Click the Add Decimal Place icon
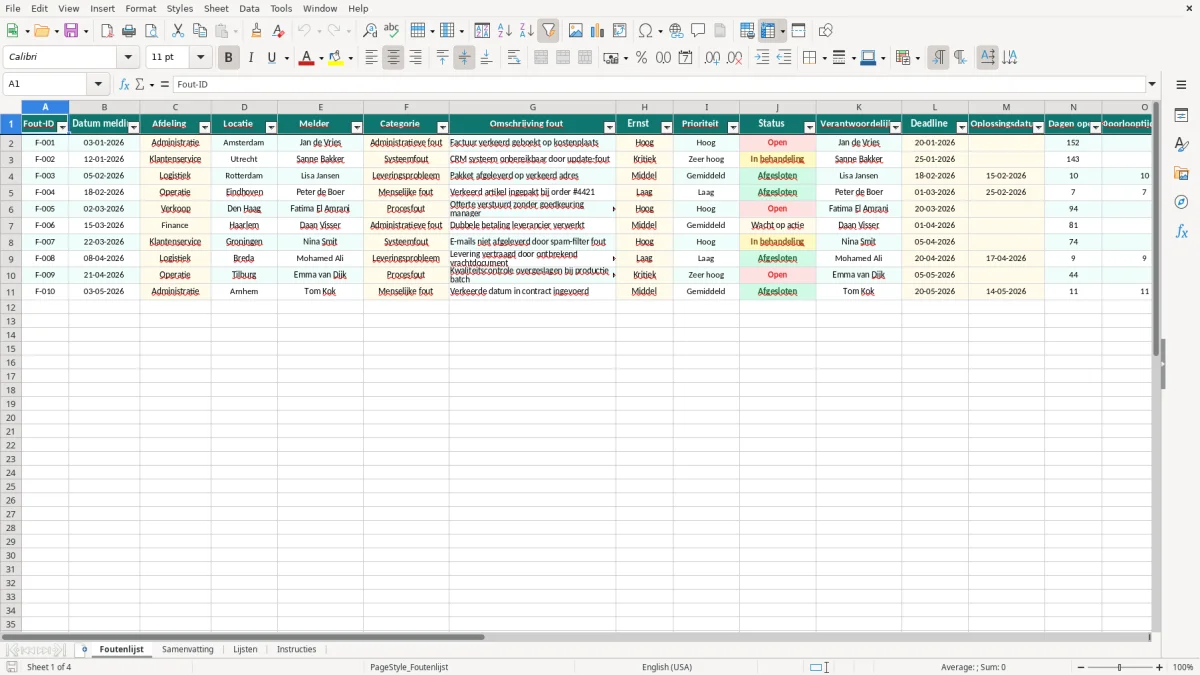The height and width of the screenshot is (675, 1200). click(712, 58)
